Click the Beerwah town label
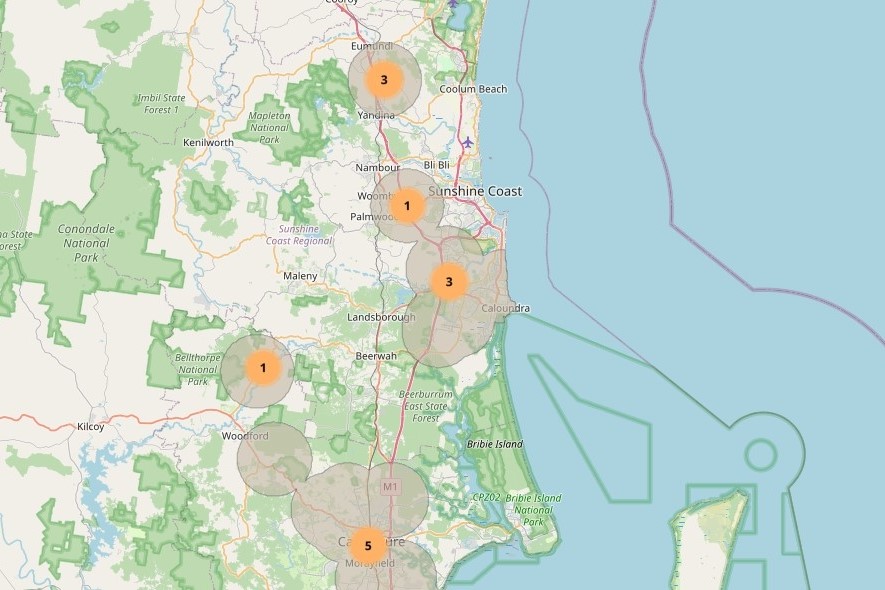The height and width of the screenshot is (590, 885). 376,356
